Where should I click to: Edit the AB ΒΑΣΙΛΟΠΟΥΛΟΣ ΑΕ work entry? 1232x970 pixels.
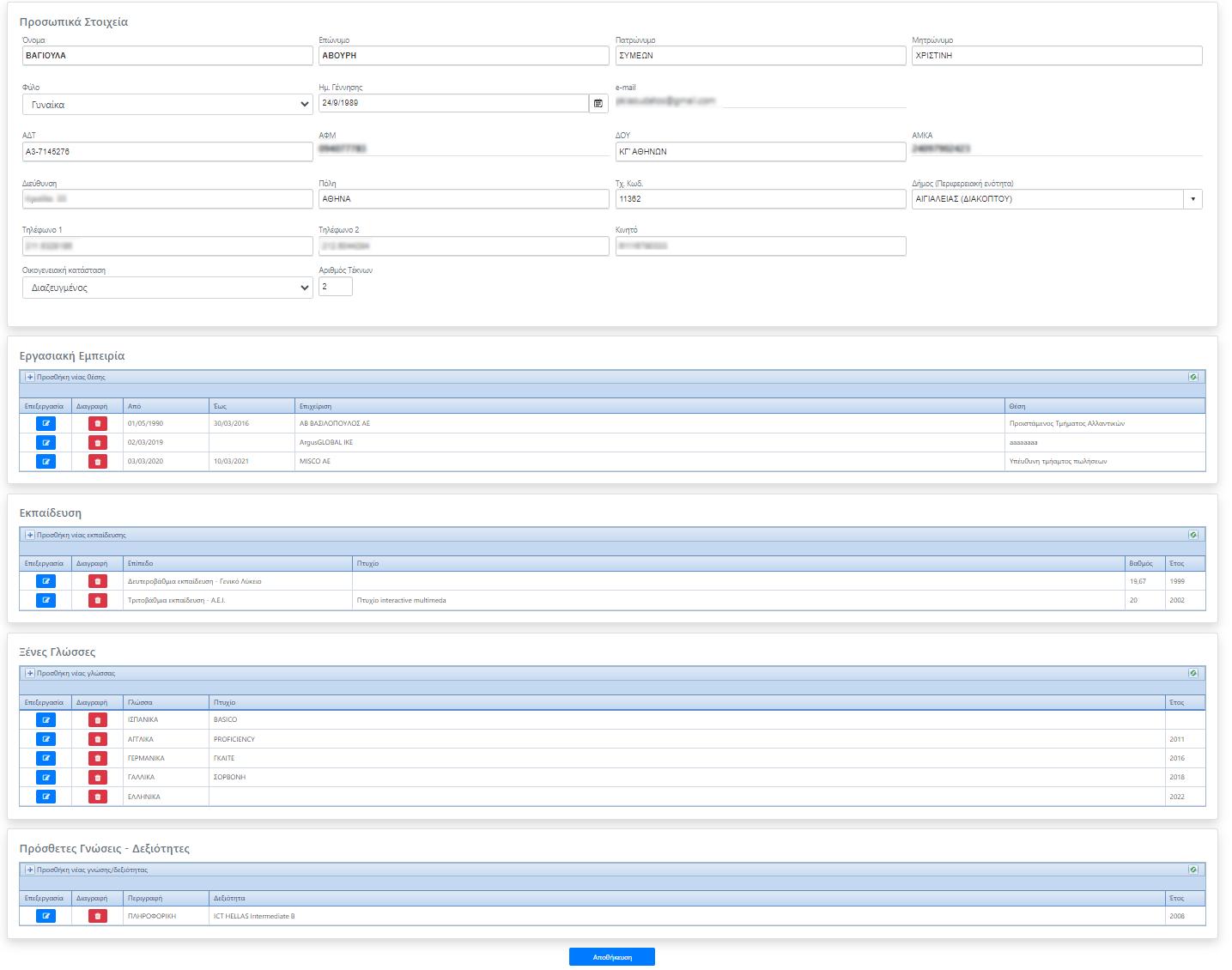[x=46, y=423]
